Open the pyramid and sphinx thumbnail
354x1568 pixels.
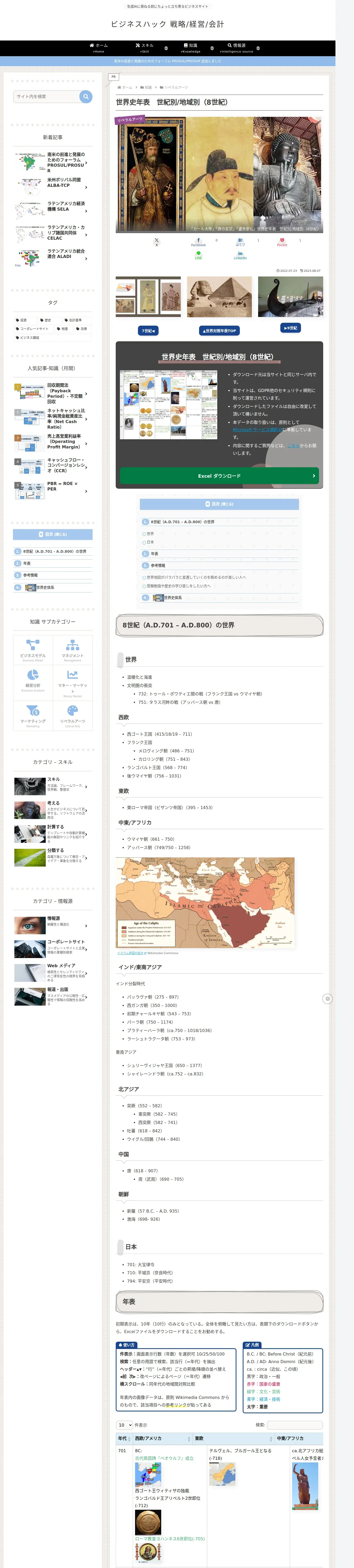219,297
